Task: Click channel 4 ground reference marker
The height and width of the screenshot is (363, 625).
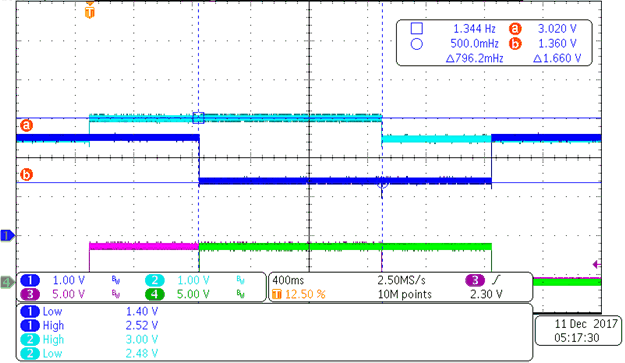Action: point(7,283)
